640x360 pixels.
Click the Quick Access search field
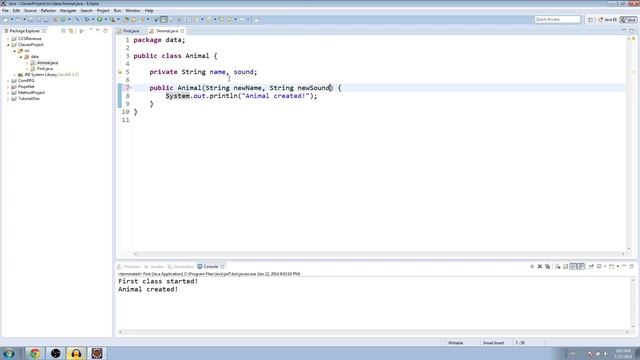pyautogui.click(x=558, y=19)
